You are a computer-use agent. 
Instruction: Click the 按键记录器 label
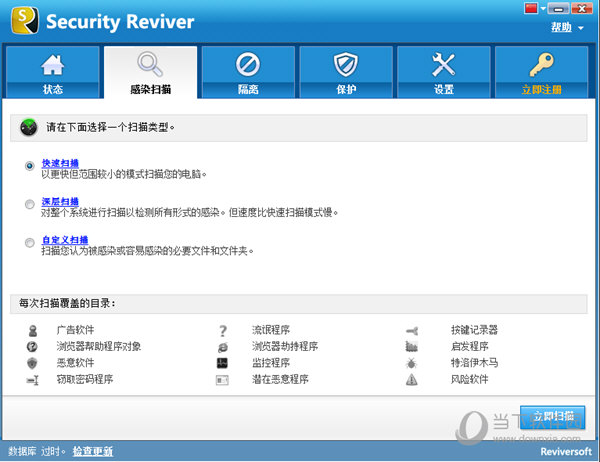click(474, 330)
